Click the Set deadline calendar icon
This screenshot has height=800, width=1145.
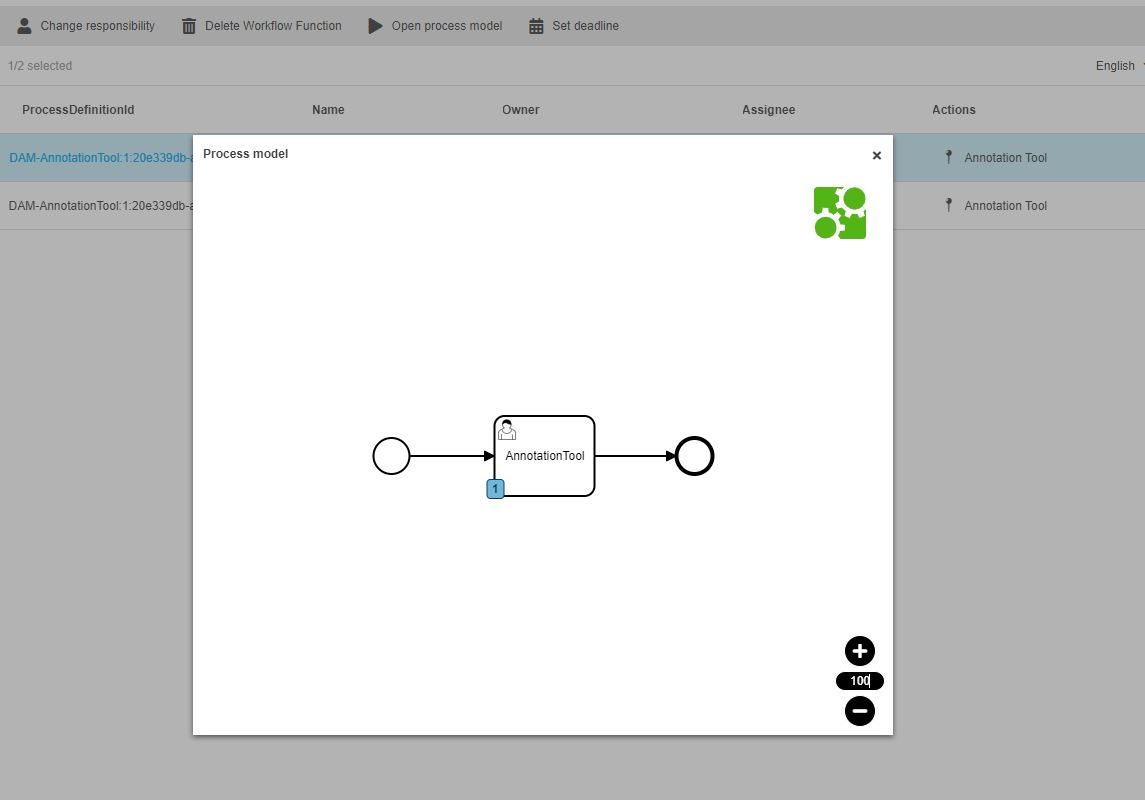[536, 26]
